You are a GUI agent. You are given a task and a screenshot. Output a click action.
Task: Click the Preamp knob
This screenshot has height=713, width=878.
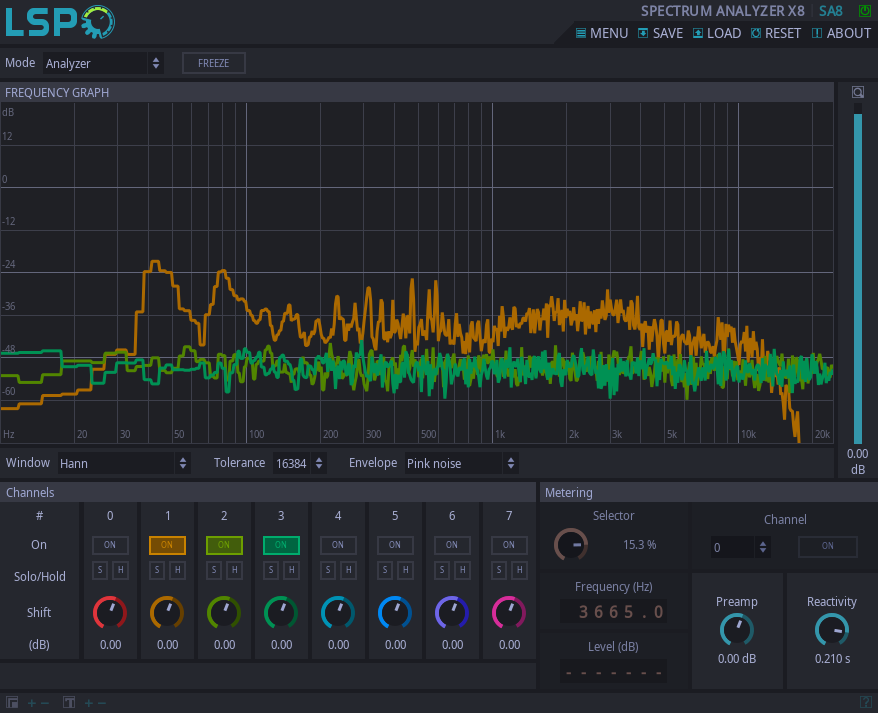point(737,630)
